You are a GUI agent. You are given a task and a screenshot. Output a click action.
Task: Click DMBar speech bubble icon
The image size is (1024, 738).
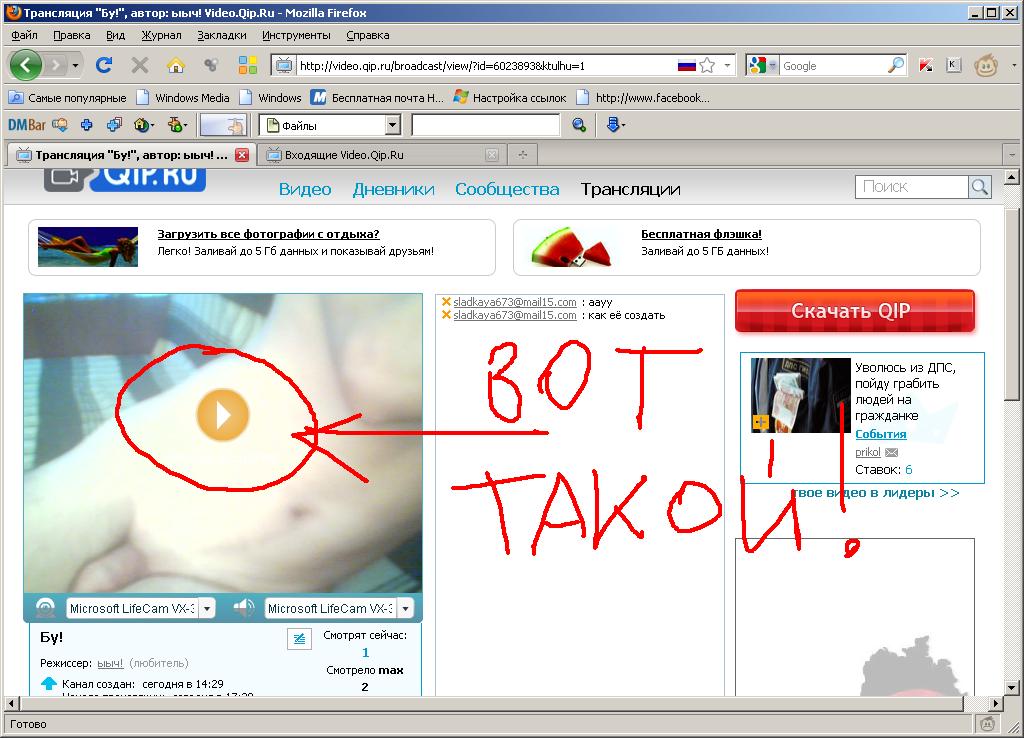pos(60,124)
